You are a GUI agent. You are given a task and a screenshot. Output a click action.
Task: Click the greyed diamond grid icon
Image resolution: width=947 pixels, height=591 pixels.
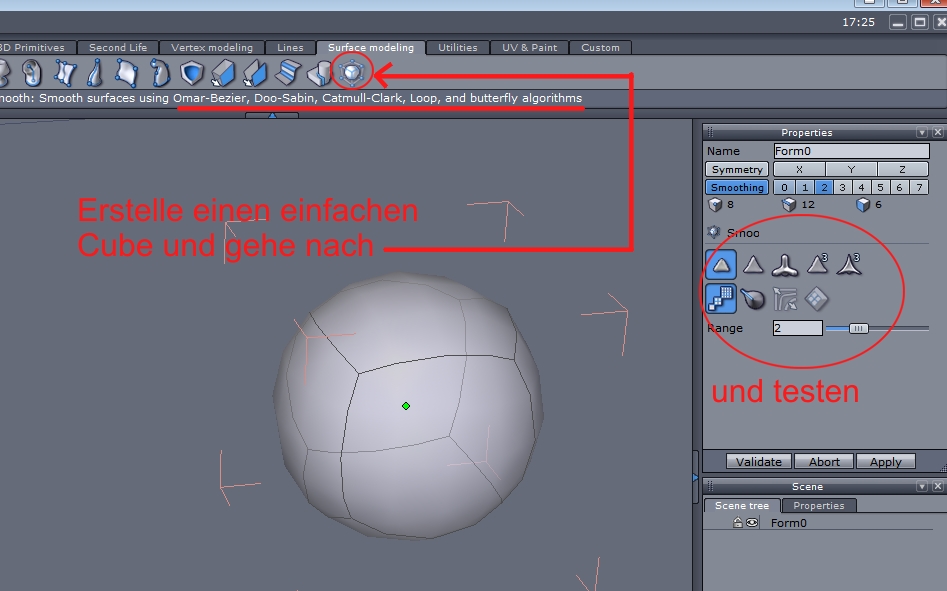click(x=817, y=299)
